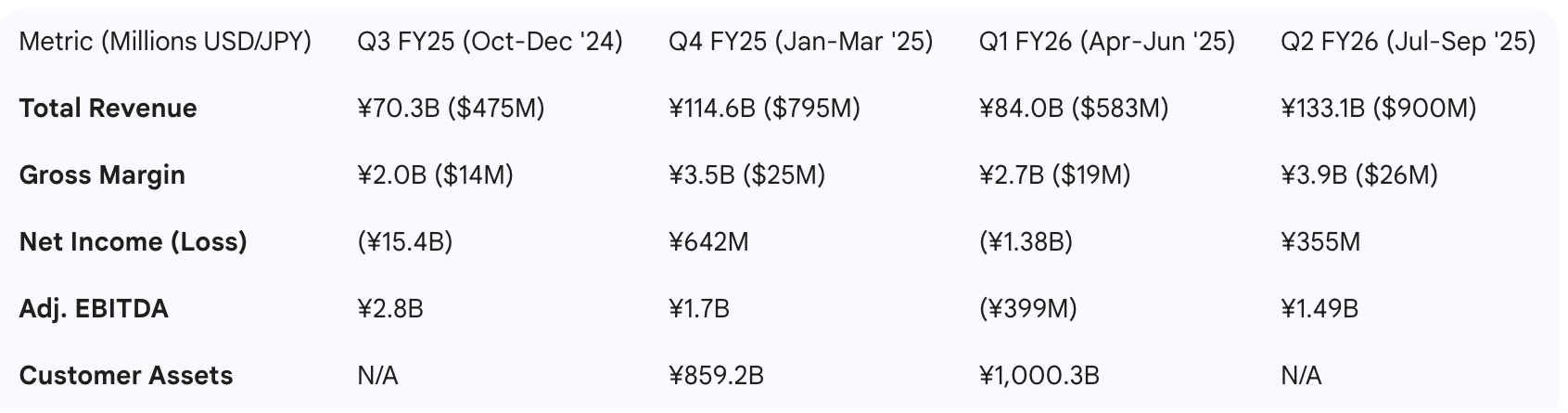Select the ¥355M net income cell
Image resolution: width=1568 pixels, height=413 pixels.
pyautogui.click(x=1320, y=242)
